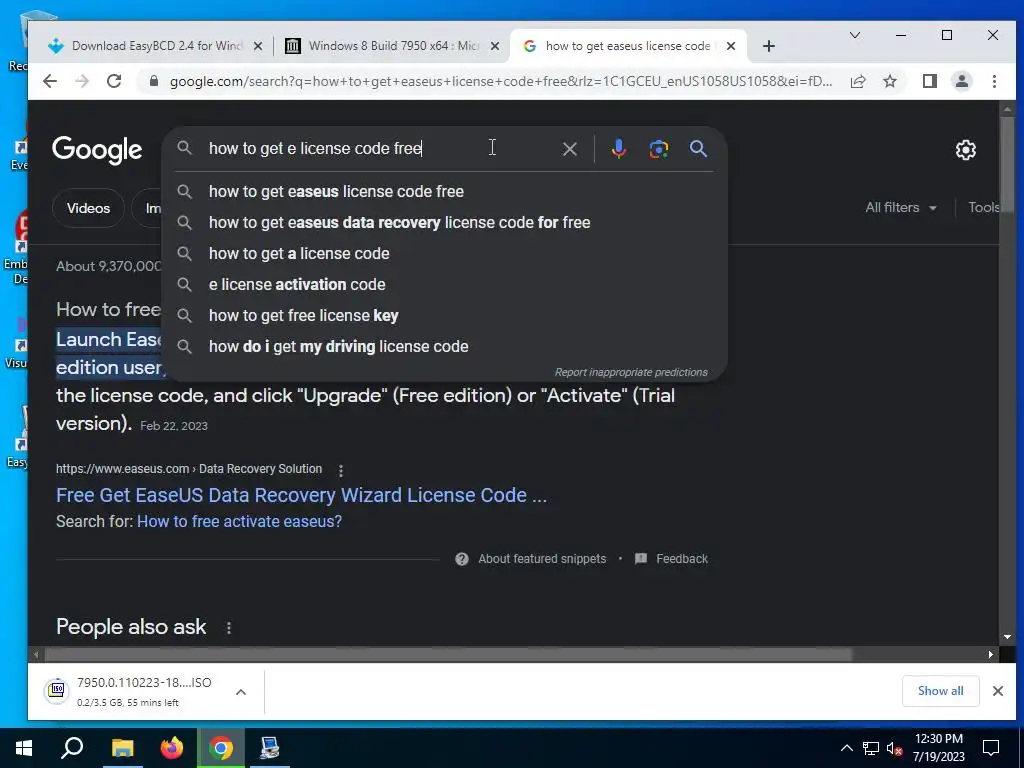Click the vertical scrollbar down arrow
Viewport: 1024px width, 768px height.
(x=1007, y=637)
